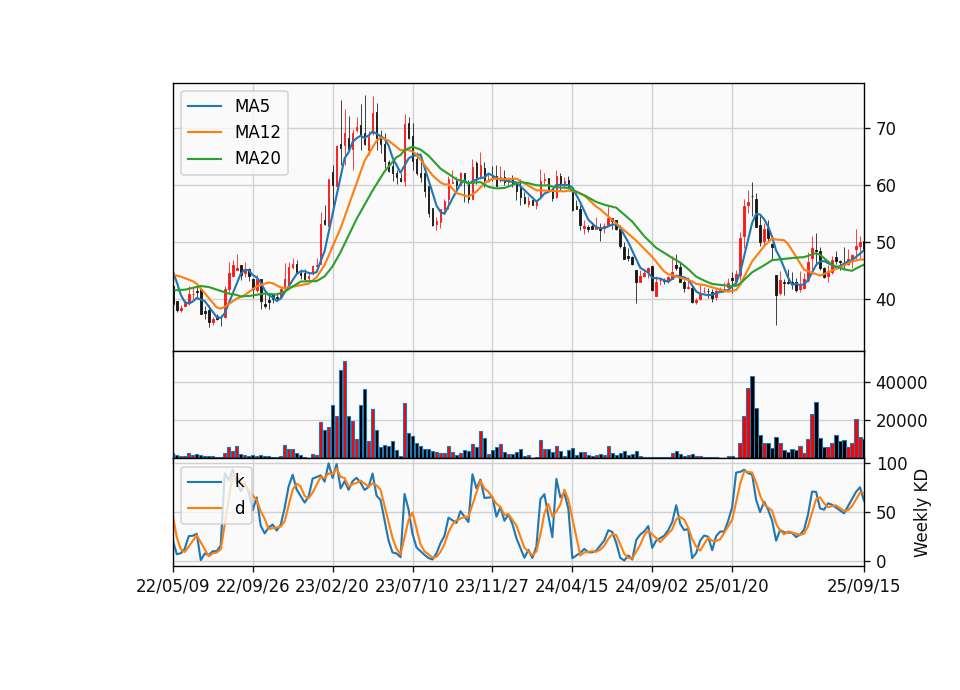Click the 22/09/26 date tick label

pyautogui.click(x=252, y=586)
